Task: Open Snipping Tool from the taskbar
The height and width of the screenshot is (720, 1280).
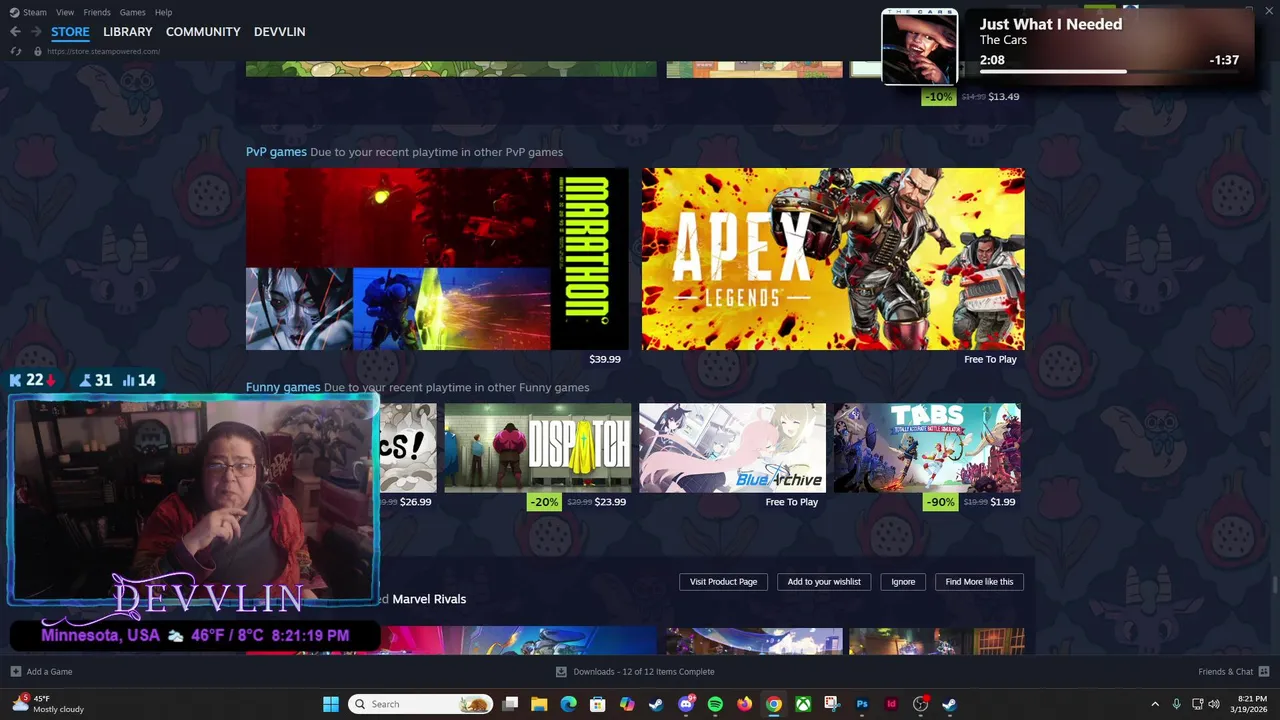Action: (x=832, y=704)
